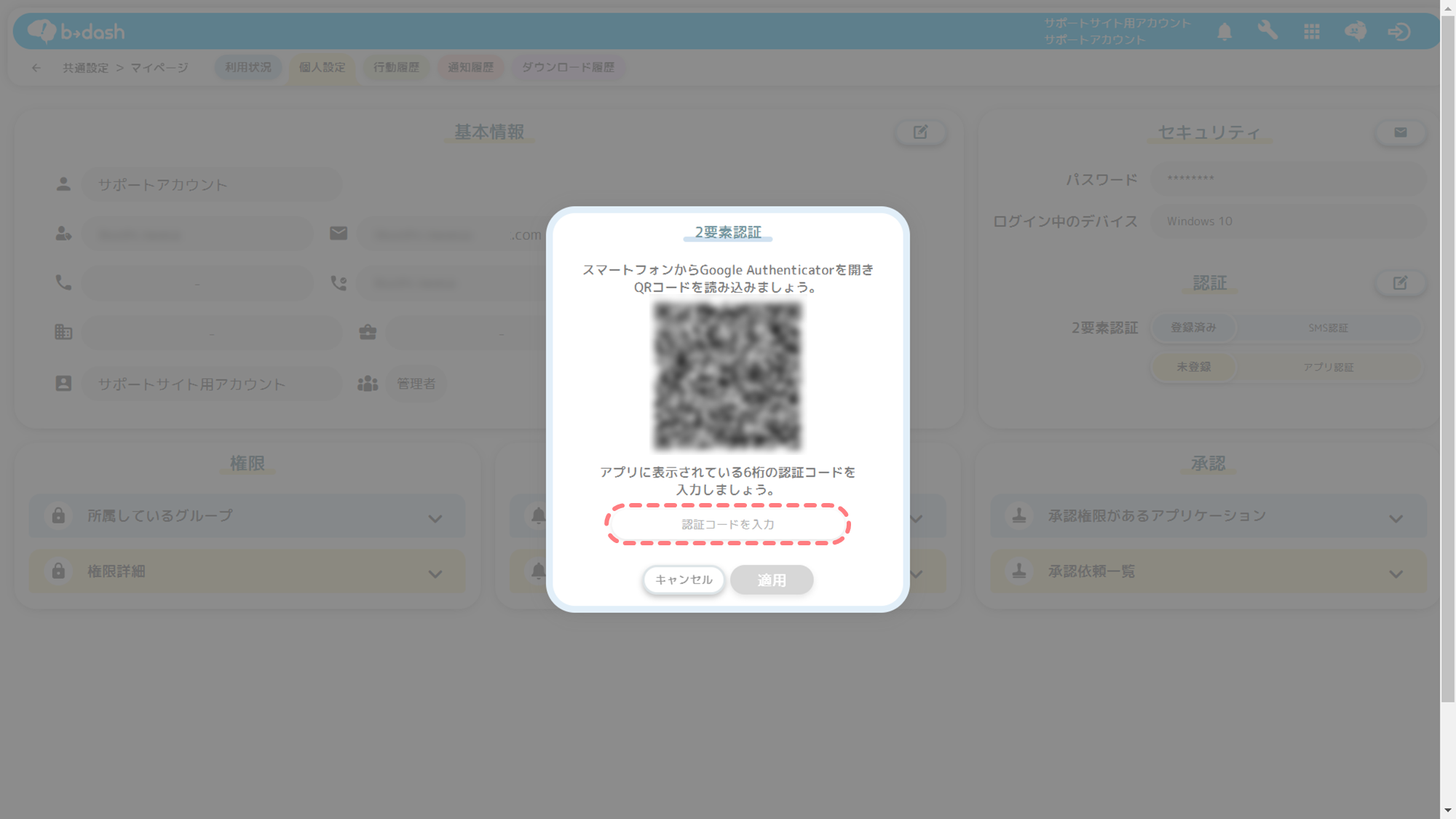Click the phone icon in 基本情報

(63, 282)
